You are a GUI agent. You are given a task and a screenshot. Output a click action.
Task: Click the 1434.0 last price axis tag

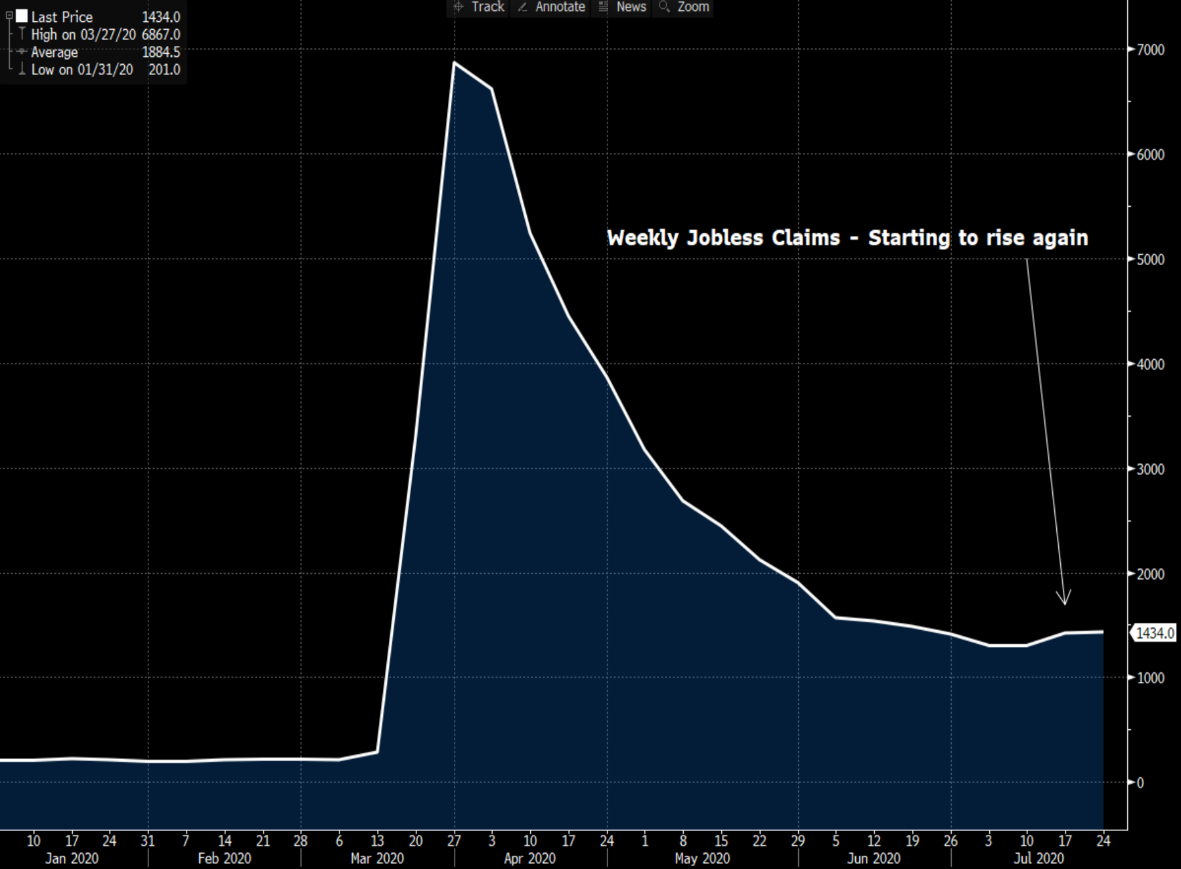[x=1153, y=633]
